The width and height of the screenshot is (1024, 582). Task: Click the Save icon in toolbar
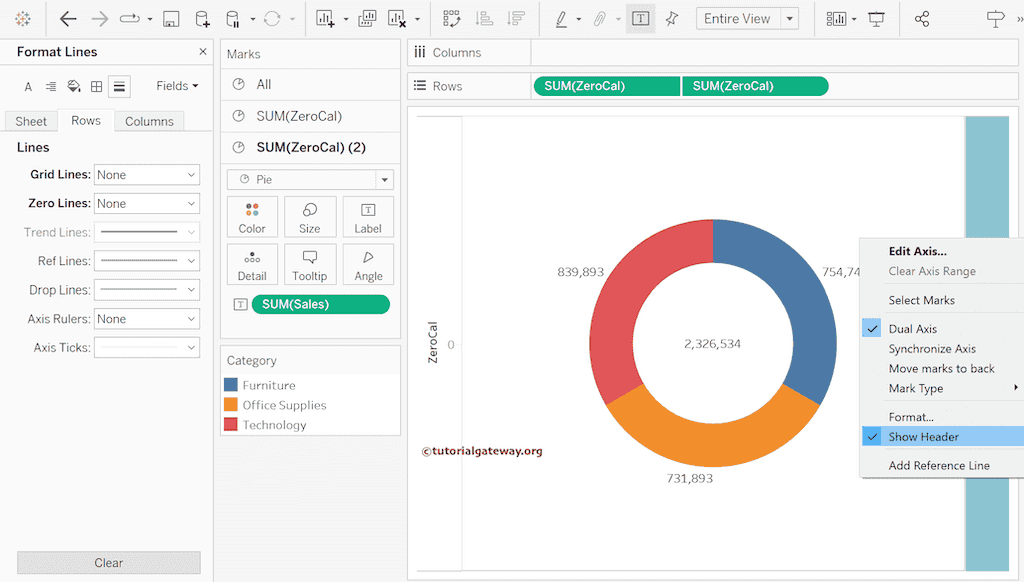pos(171,19)
